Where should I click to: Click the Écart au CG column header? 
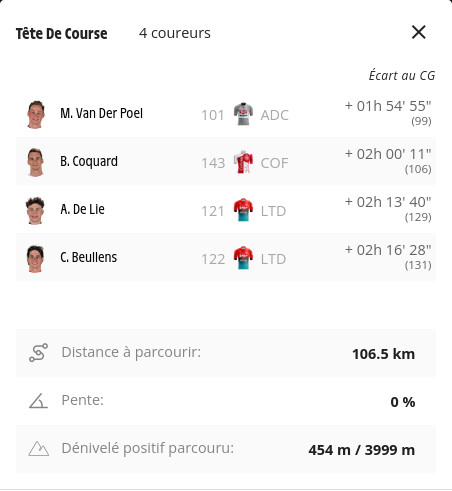coord(402,75)
